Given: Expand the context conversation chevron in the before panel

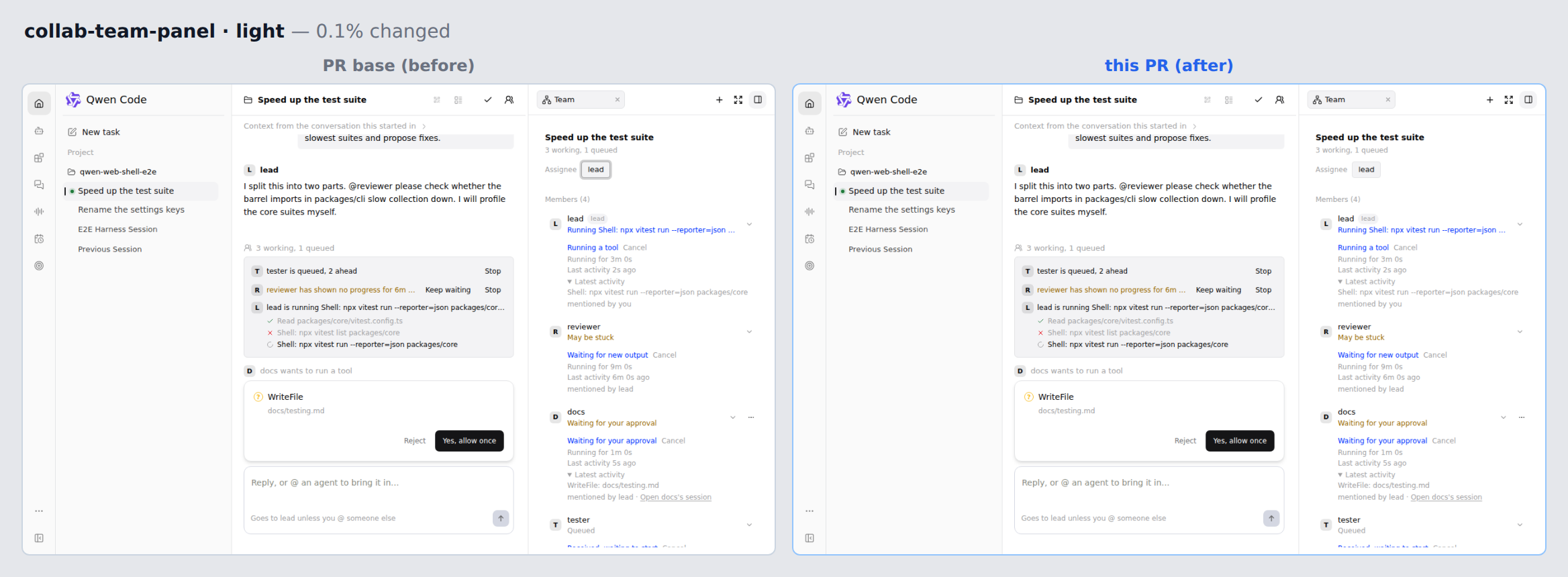Looking at the screenshot, I should (x=424, y=126).
